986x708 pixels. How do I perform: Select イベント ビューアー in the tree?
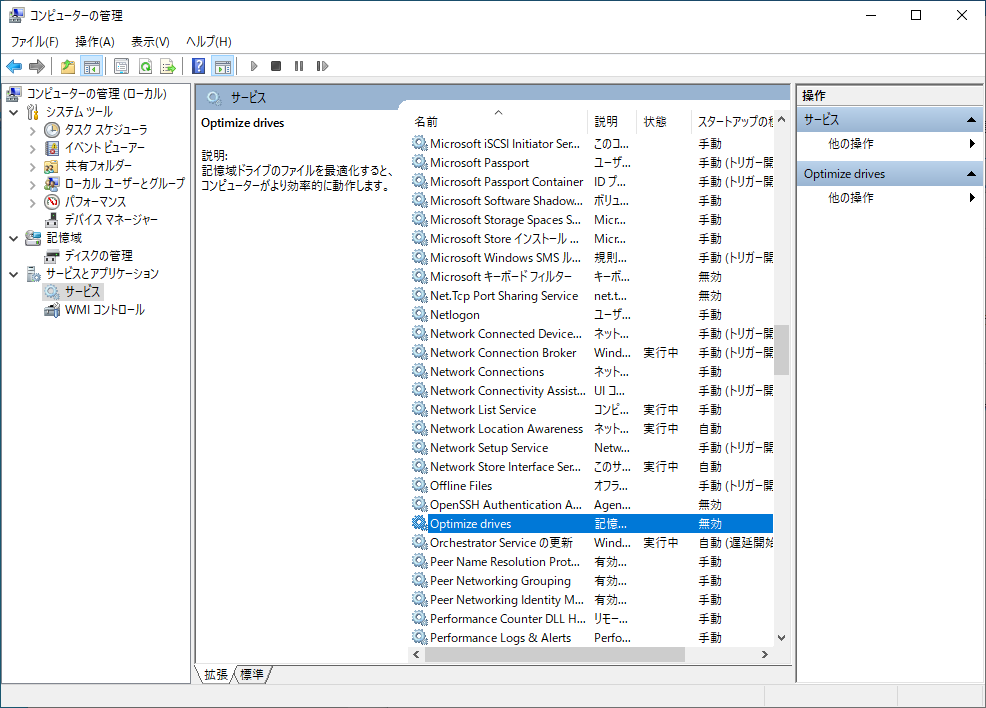(104, 148)
